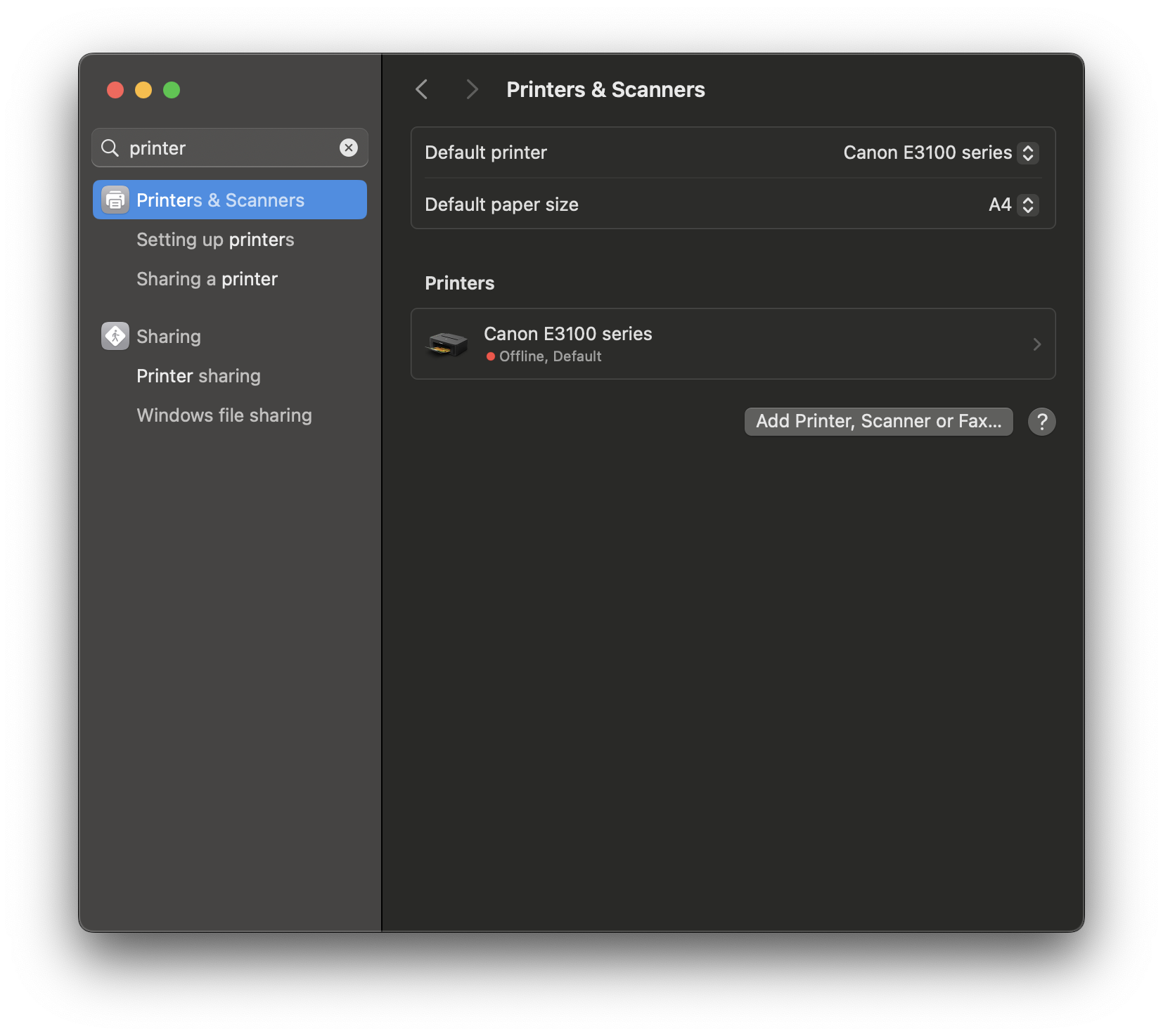Go forward with the right arrow
This screenshot has height=1036, width=1163.
(472, 89)
